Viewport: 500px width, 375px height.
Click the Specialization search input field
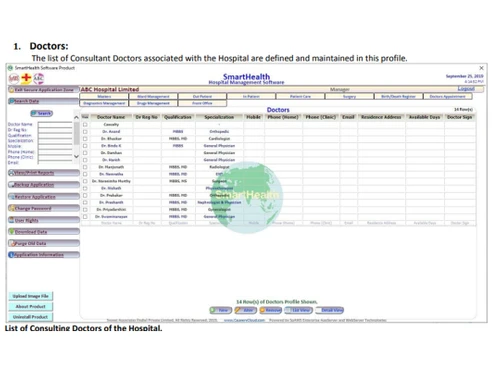pos(55,141)
